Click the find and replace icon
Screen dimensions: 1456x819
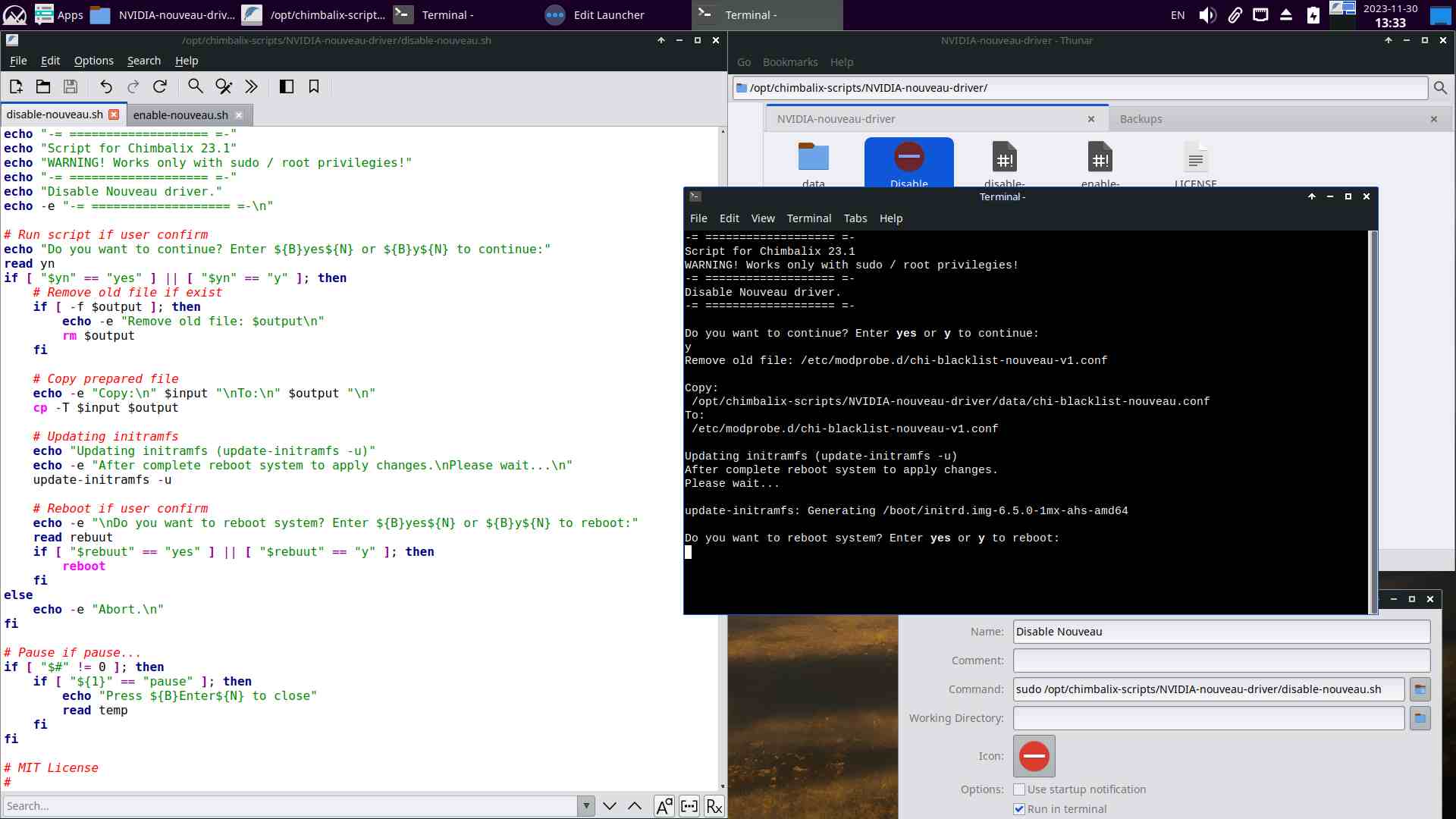click(223, 86)
